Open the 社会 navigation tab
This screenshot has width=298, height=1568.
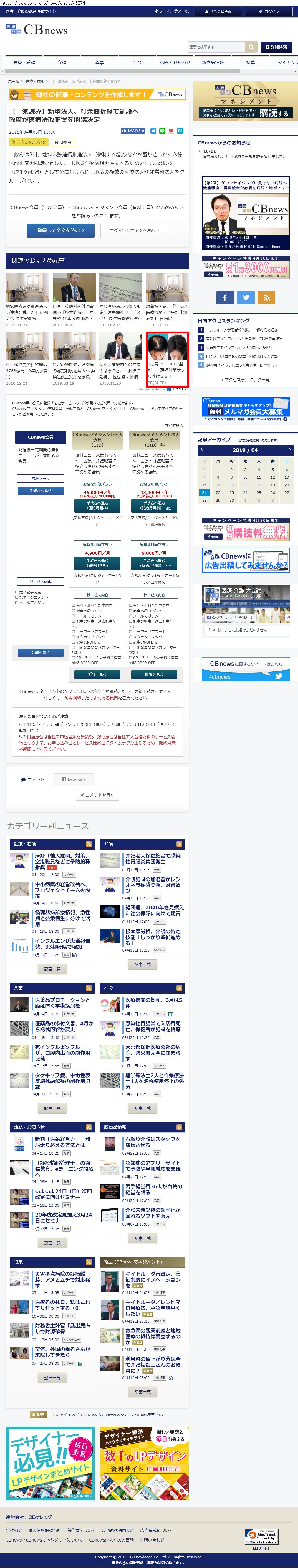coord(137,63)
